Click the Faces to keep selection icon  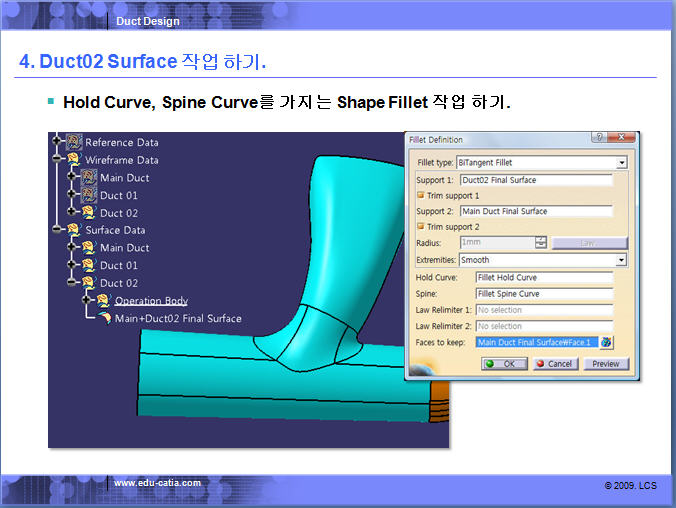[606, 342]
